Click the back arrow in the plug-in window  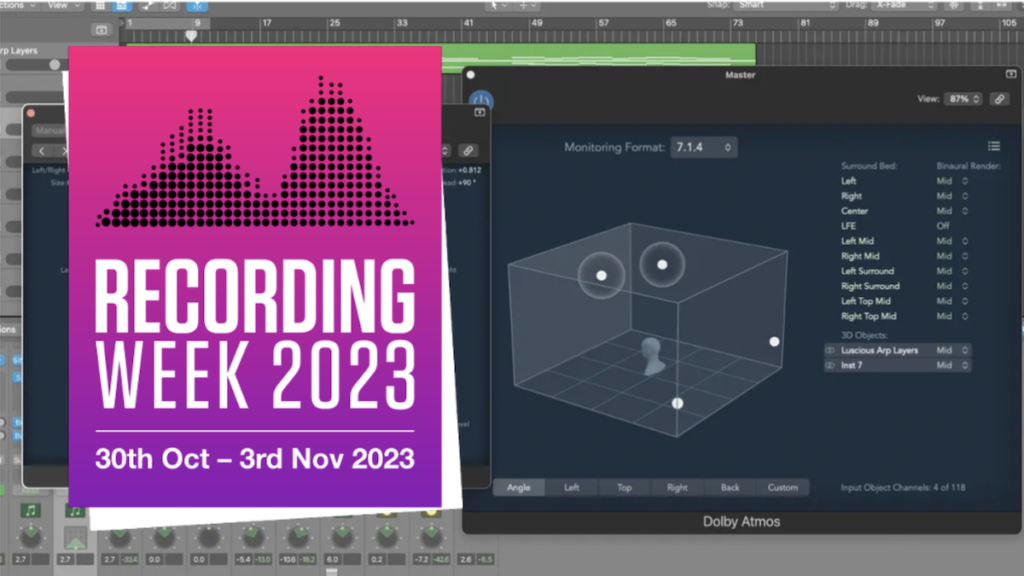(42, 151)
